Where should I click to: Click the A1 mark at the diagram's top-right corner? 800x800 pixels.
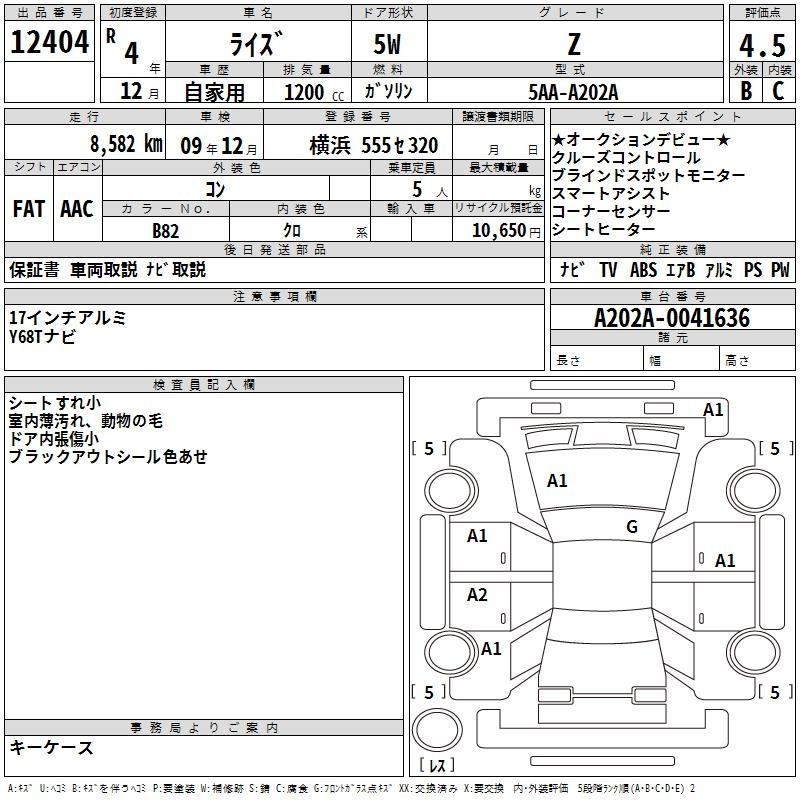(x=713, y=409)
